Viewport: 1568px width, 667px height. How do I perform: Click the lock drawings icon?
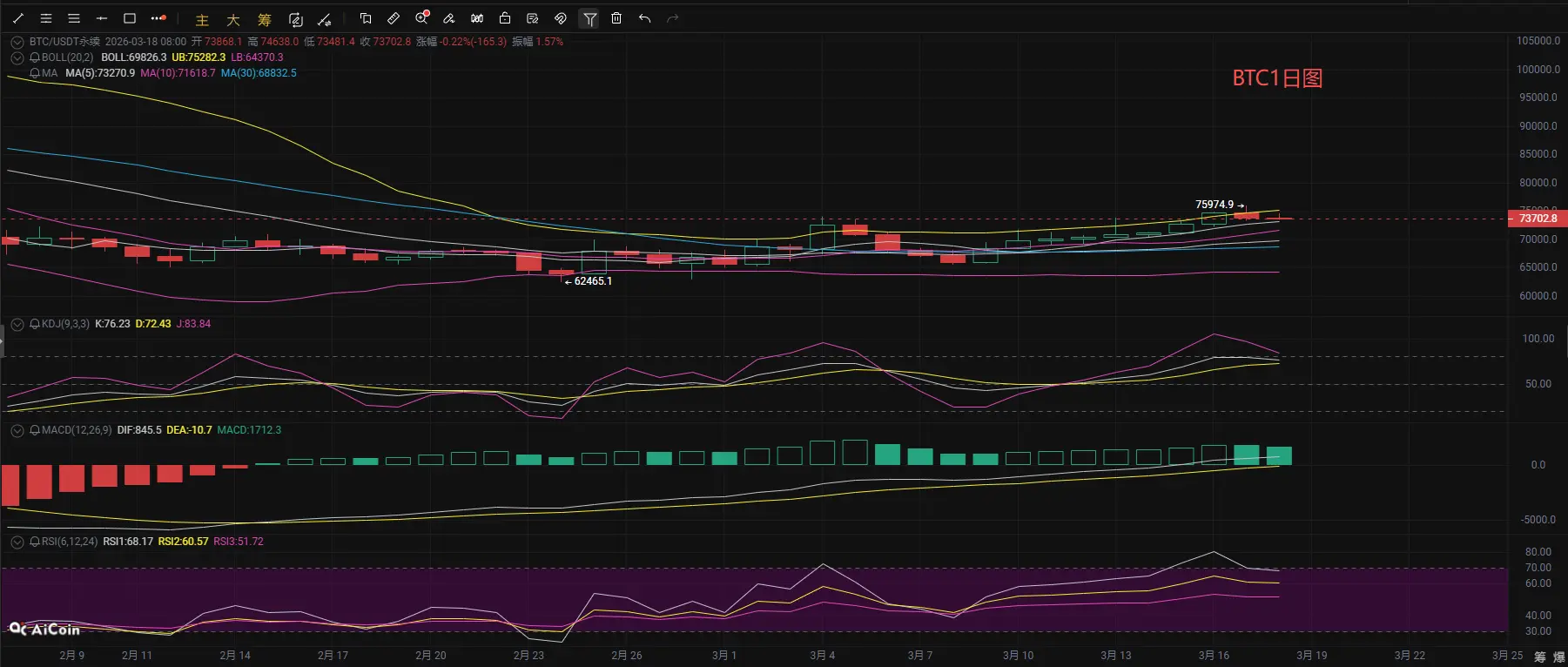(x=505, y=18)
